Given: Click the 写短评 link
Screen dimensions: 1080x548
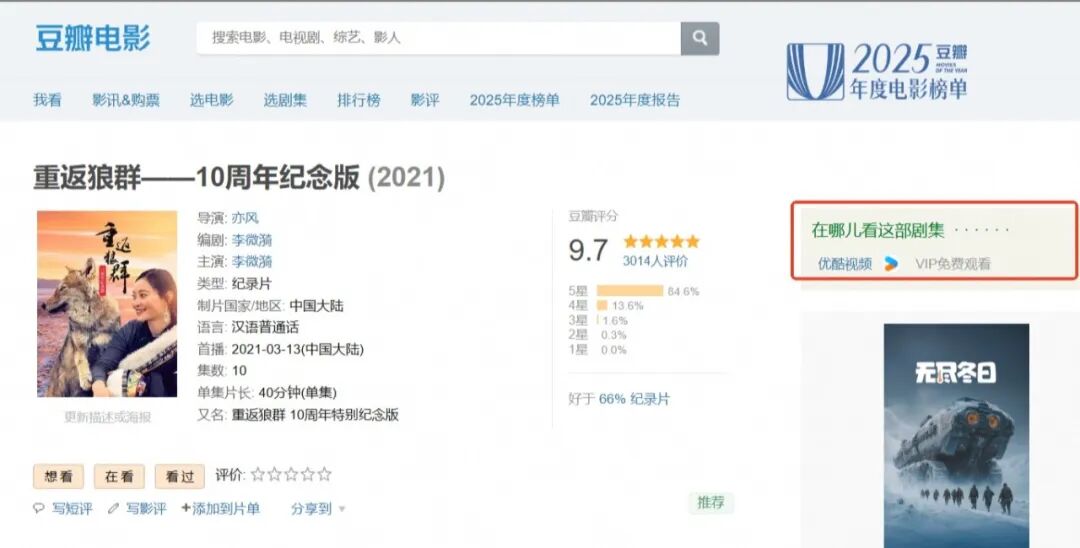Looking at the screenshot, I should click(72, 509).
